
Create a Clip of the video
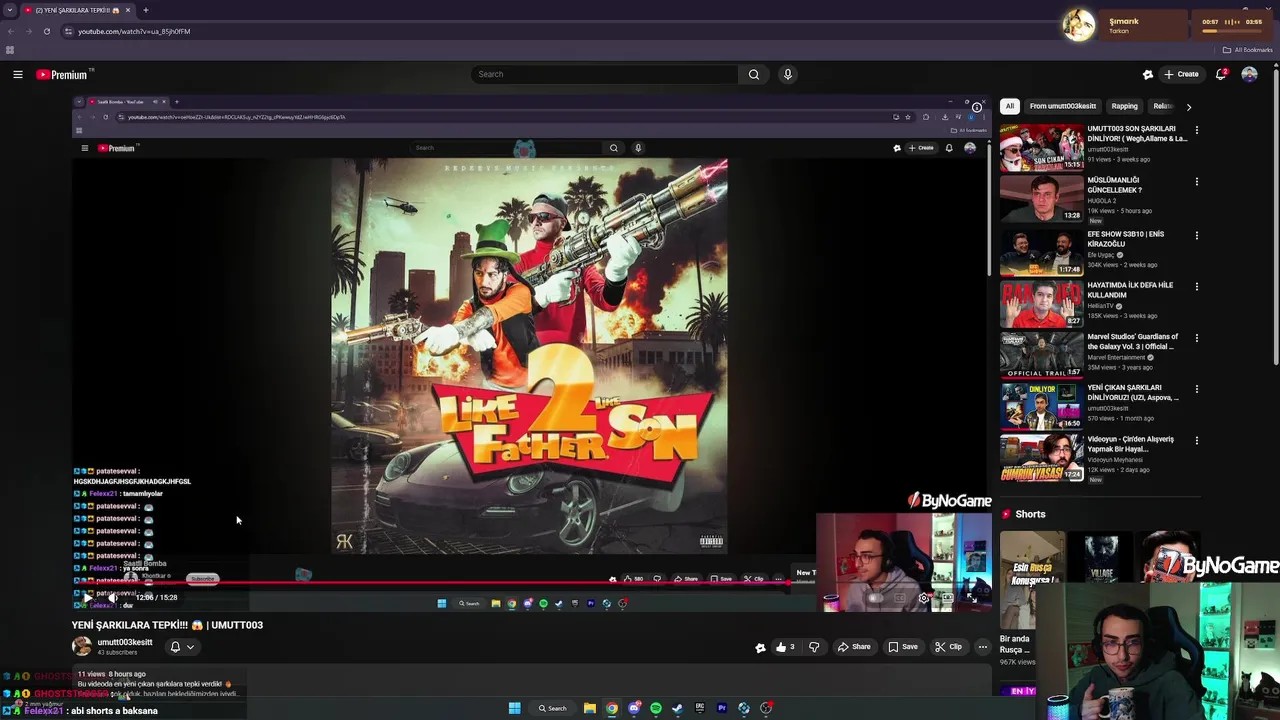click(948, 647)
